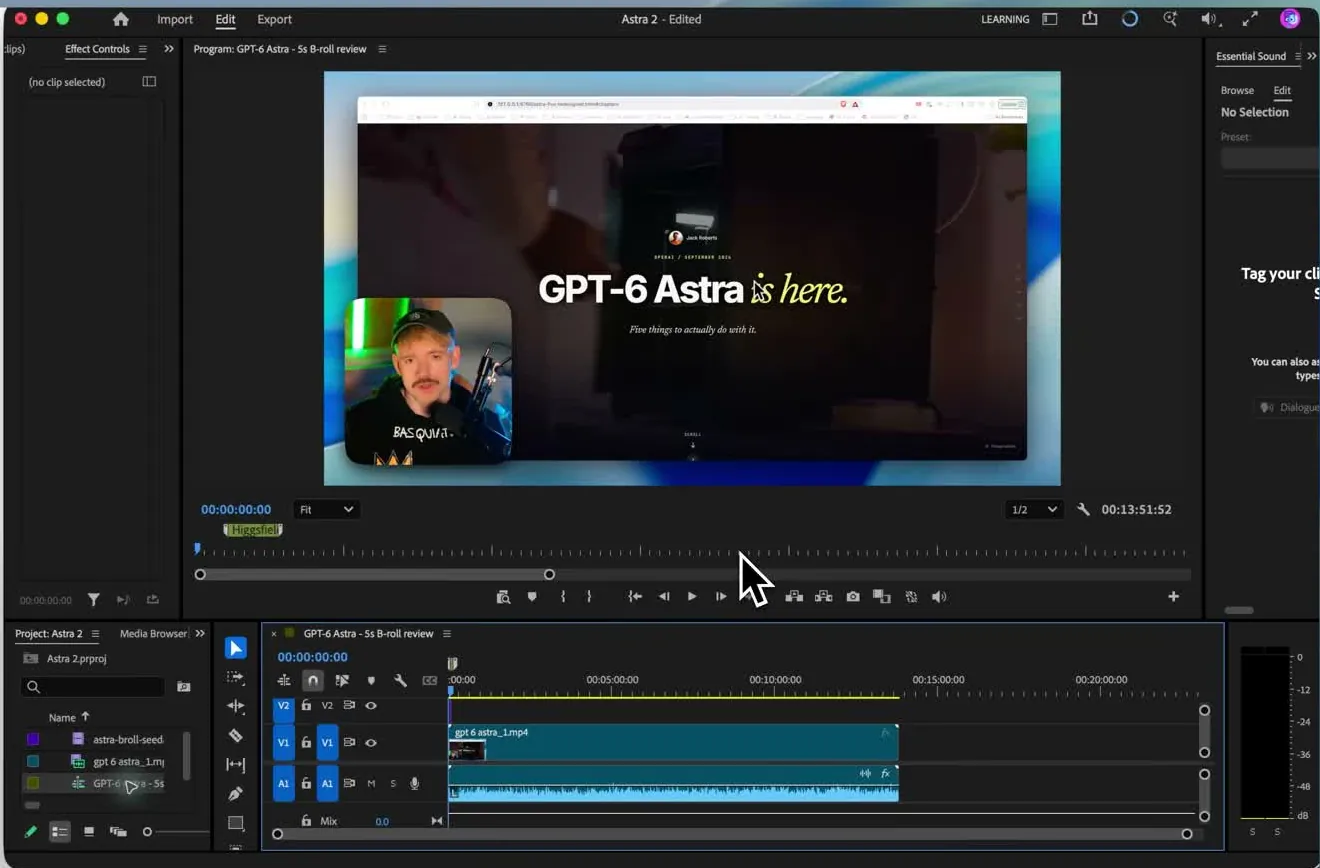The height and width of the screenshot is (868, 1320).
Task: Select the Effect Controls tab
Action: point(97,49)
